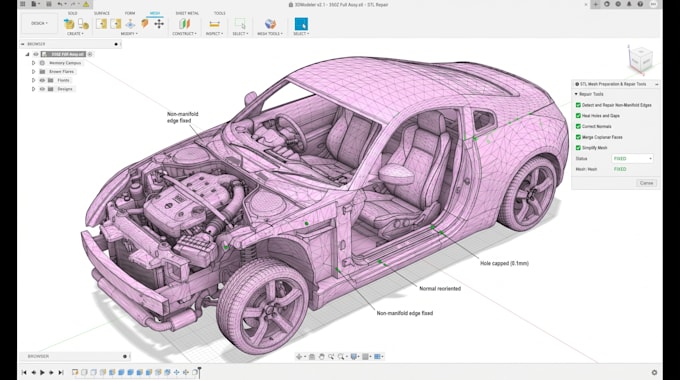Select the Move four-arrow tool
The image size is (680, 380).
click(x=159, y=24)
